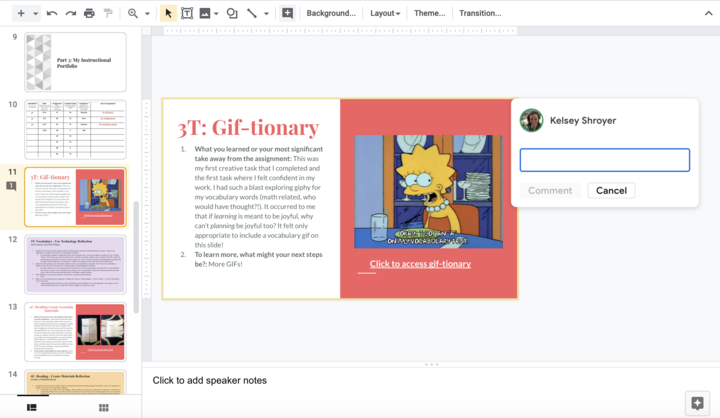720x418 pixels.
Task: Click the Explore button in bottom corner
Action: pyautogui.click(x=697, y=403)
